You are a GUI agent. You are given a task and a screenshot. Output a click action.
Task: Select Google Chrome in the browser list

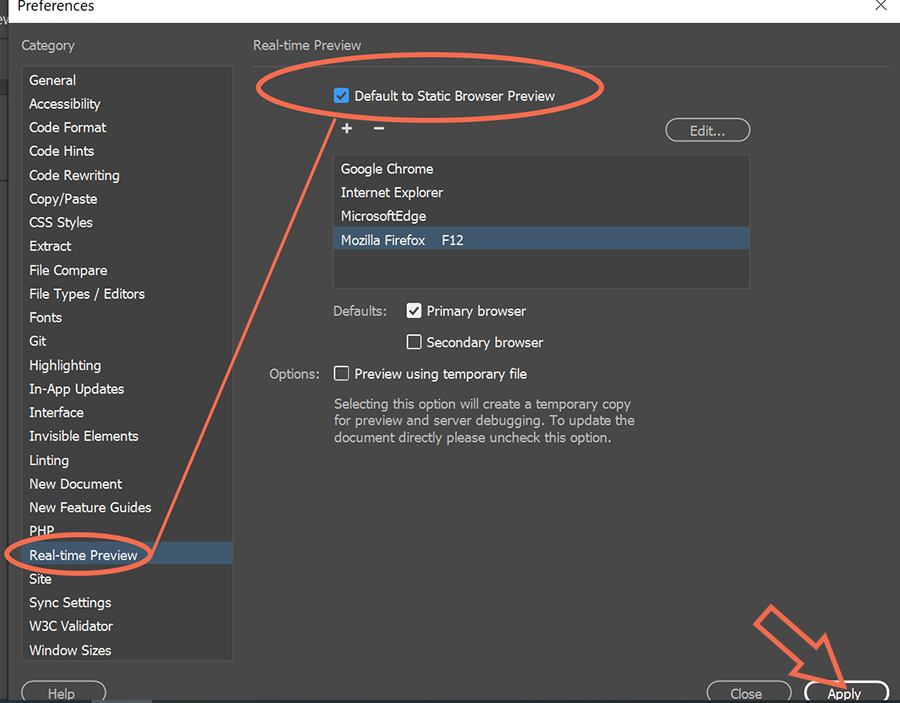point(387,168)
